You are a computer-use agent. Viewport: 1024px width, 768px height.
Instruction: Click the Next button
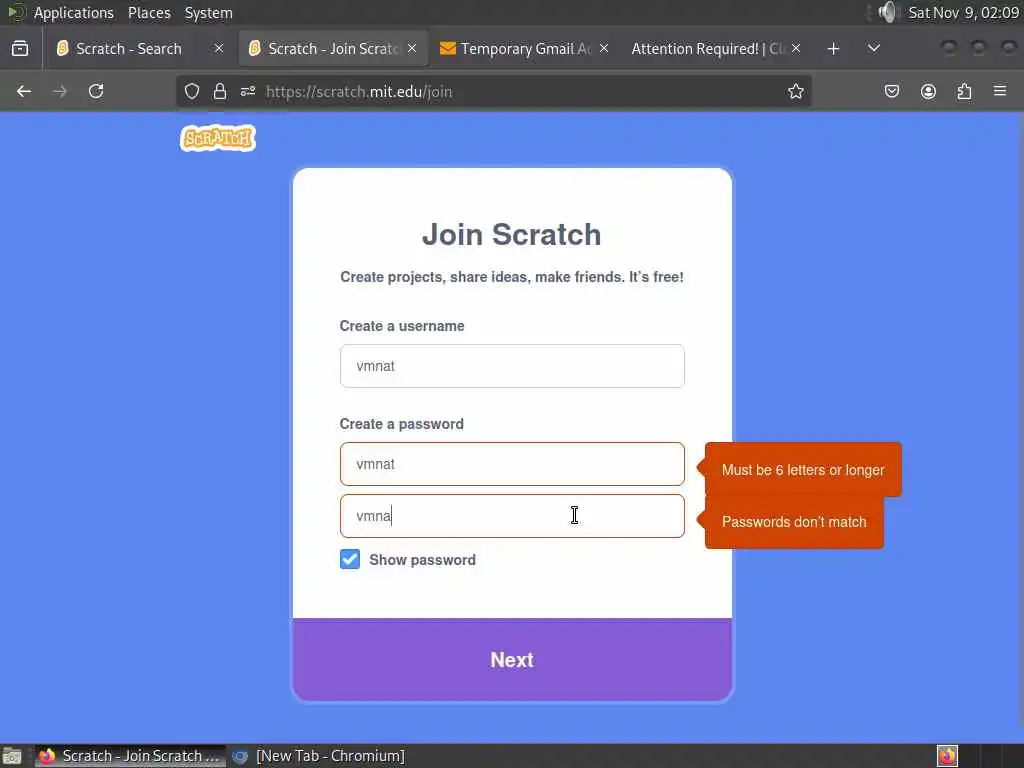[x=512, y=660]
